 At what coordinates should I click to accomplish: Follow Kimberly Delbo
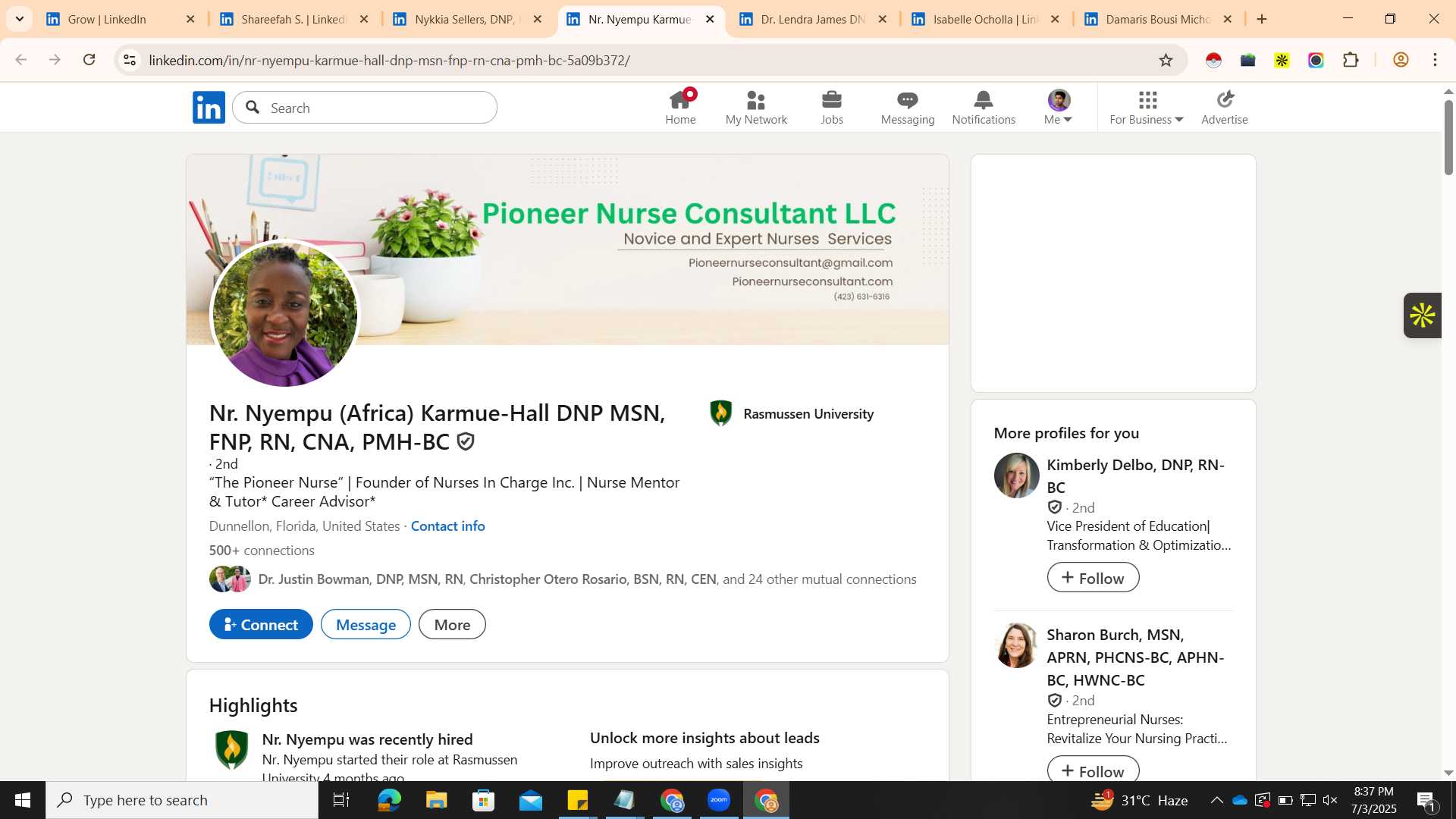click(x=1093, y=578)
